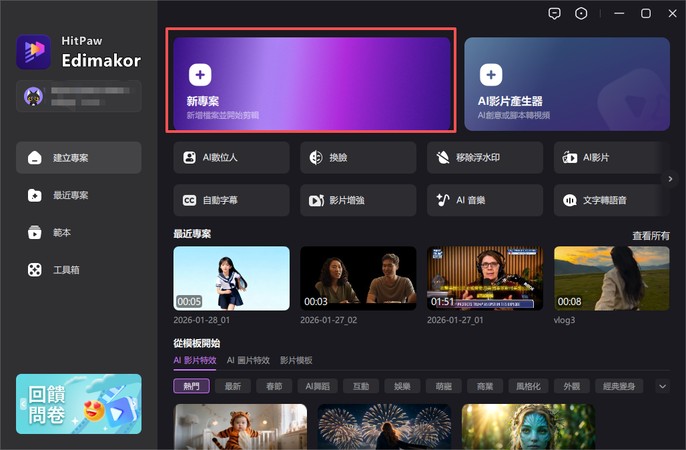This screenshot has height=450, width=686.
Task: Select the 熱門 category filter
Action: coord(191,386)
